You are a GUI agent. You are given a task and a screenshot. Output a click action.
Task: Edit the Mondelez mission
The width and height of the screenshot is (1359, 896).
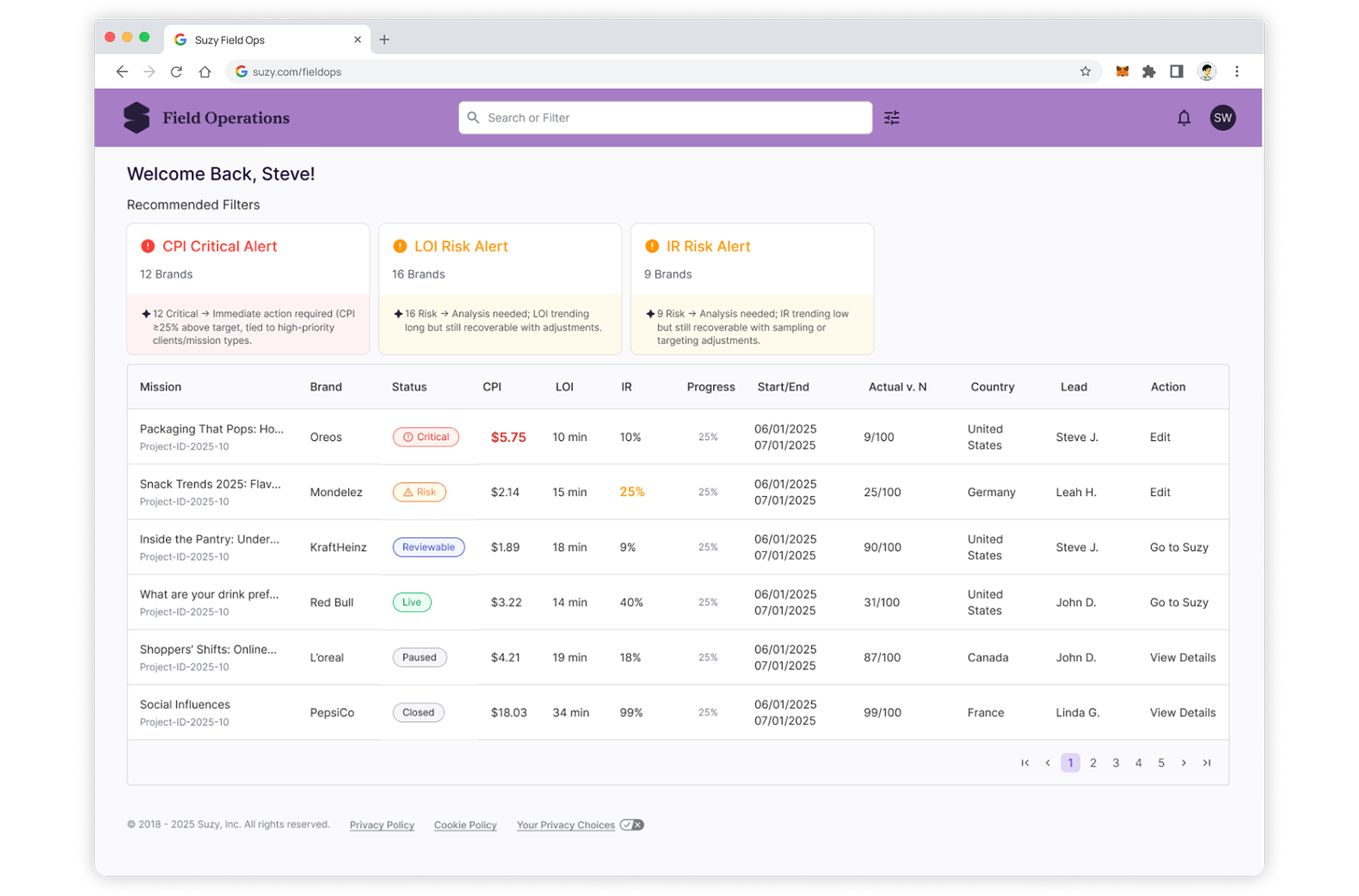1159,492
